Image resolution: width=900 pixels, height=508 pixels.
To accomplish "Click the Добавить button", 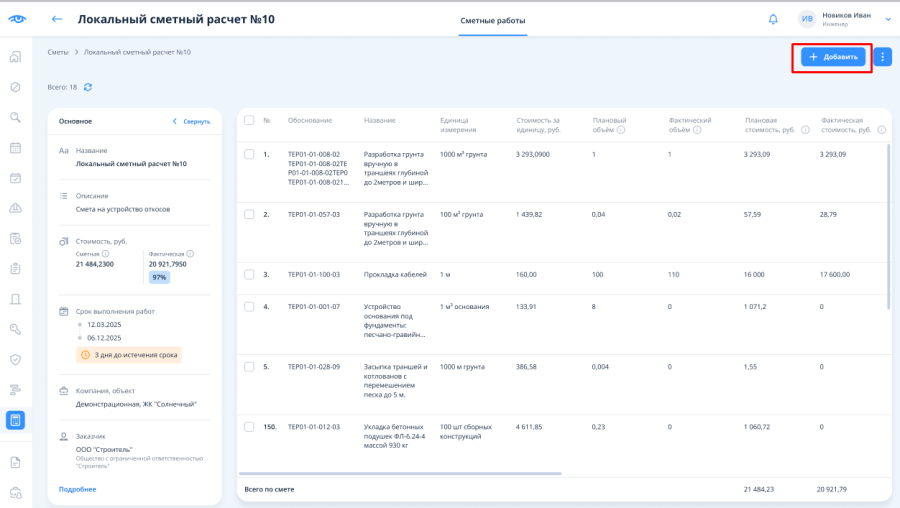I will [x=833, y=57].
